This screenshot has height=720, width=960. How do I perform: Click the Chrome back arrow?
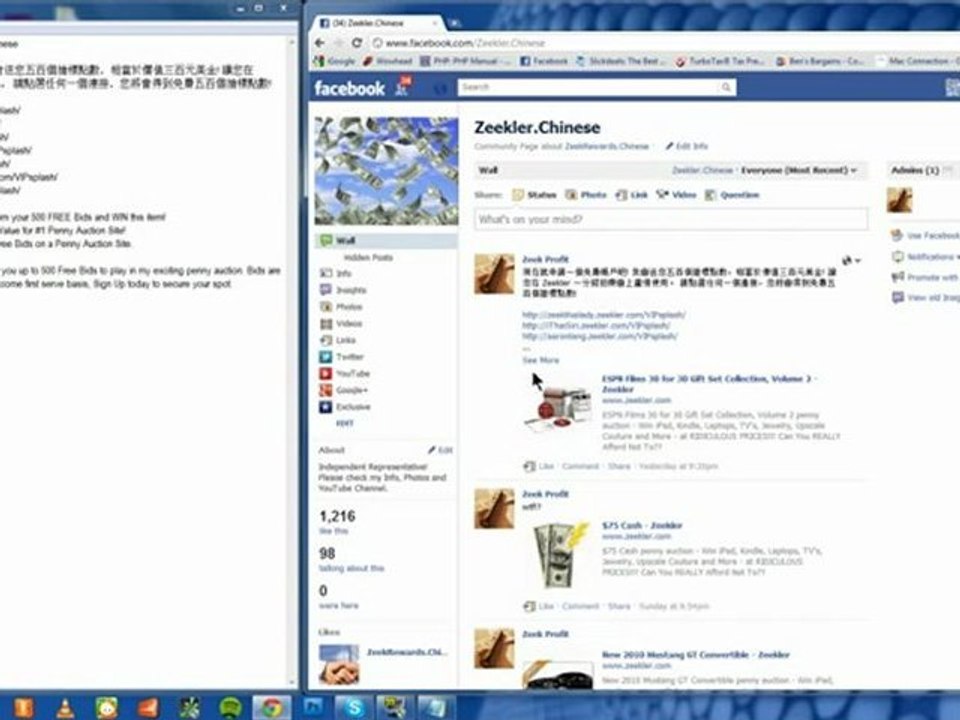point(320,43)
